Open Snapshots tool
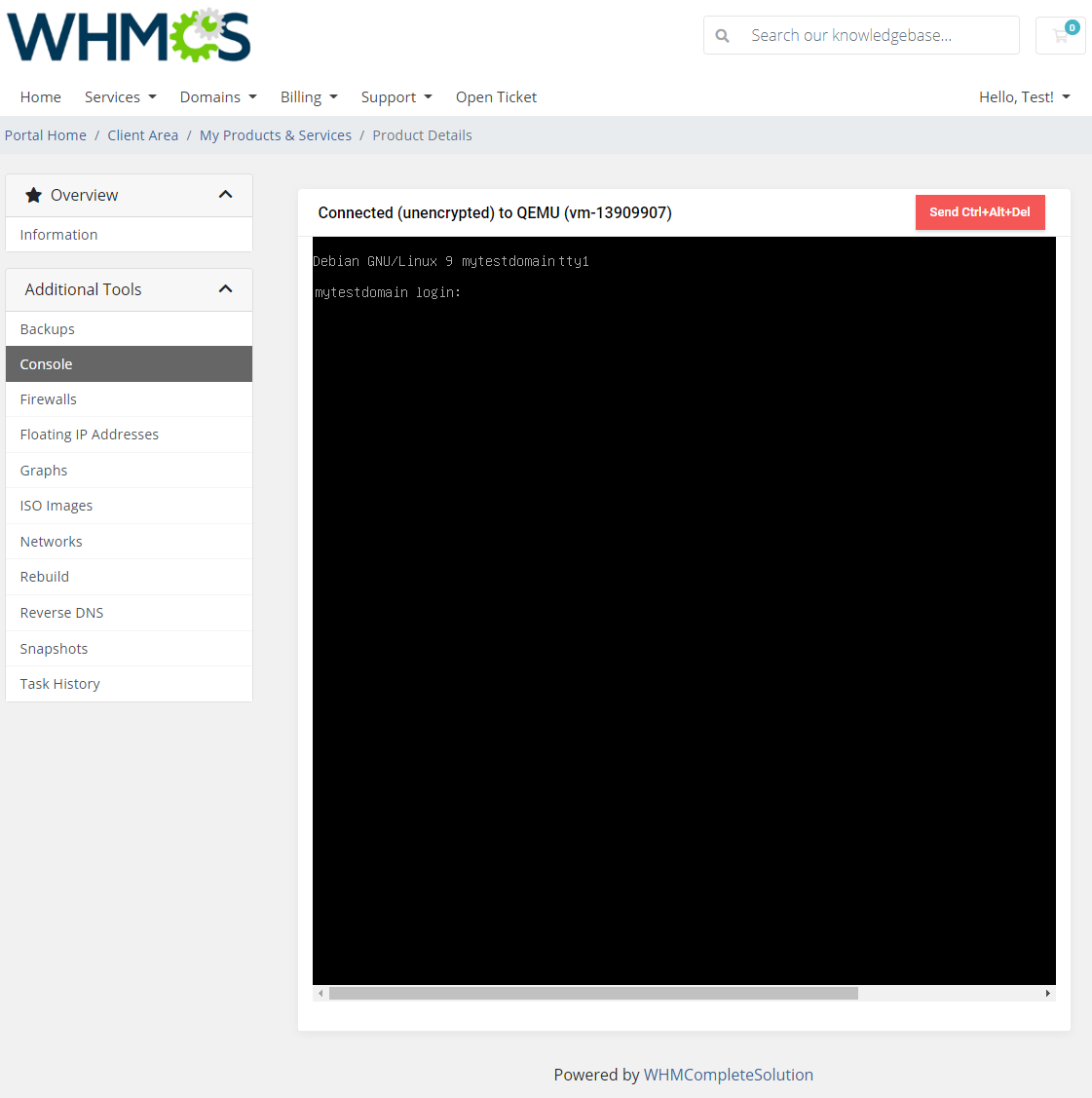This screenshot has height=1098, width=1092. click(129, 649)
